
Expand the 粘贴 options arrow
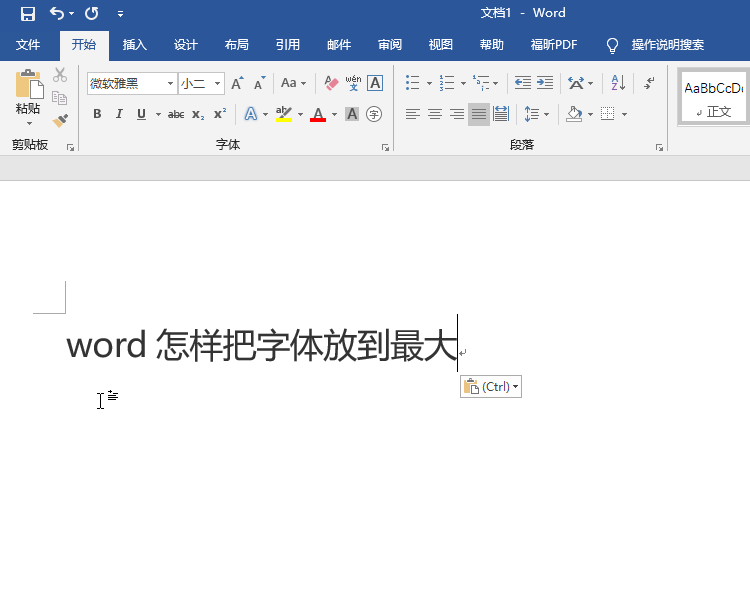tap(29, 123)
